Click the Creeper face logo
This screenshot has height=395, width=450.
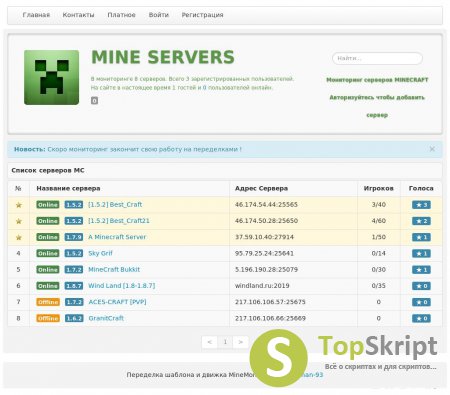point(51,77)
